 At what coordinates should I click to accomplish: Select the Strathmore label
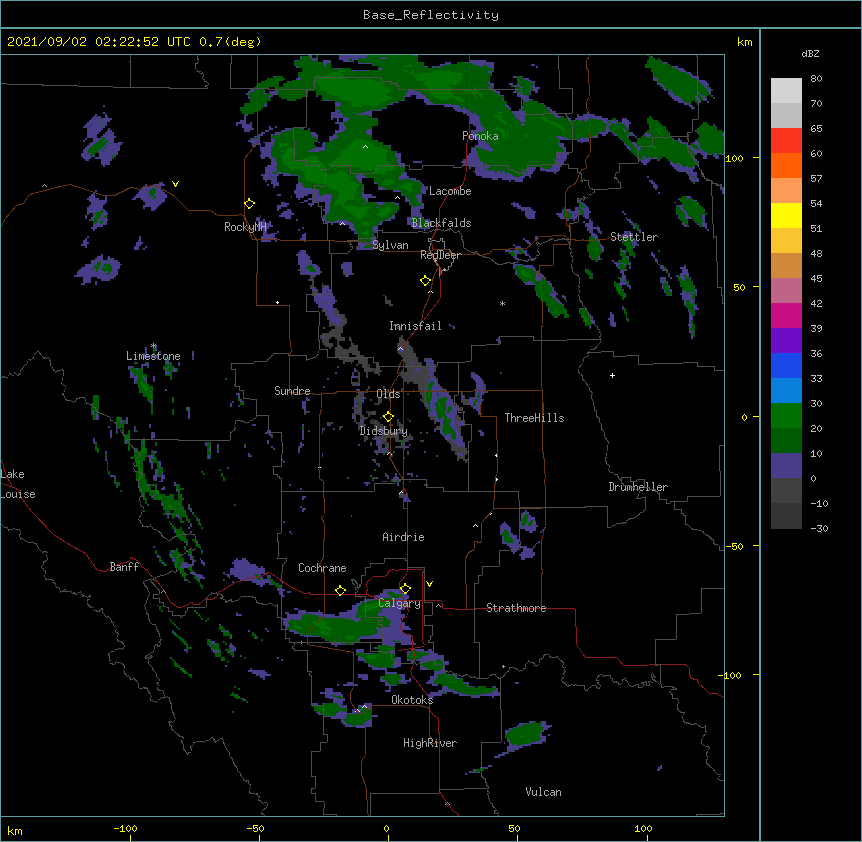tap(516, 608)
